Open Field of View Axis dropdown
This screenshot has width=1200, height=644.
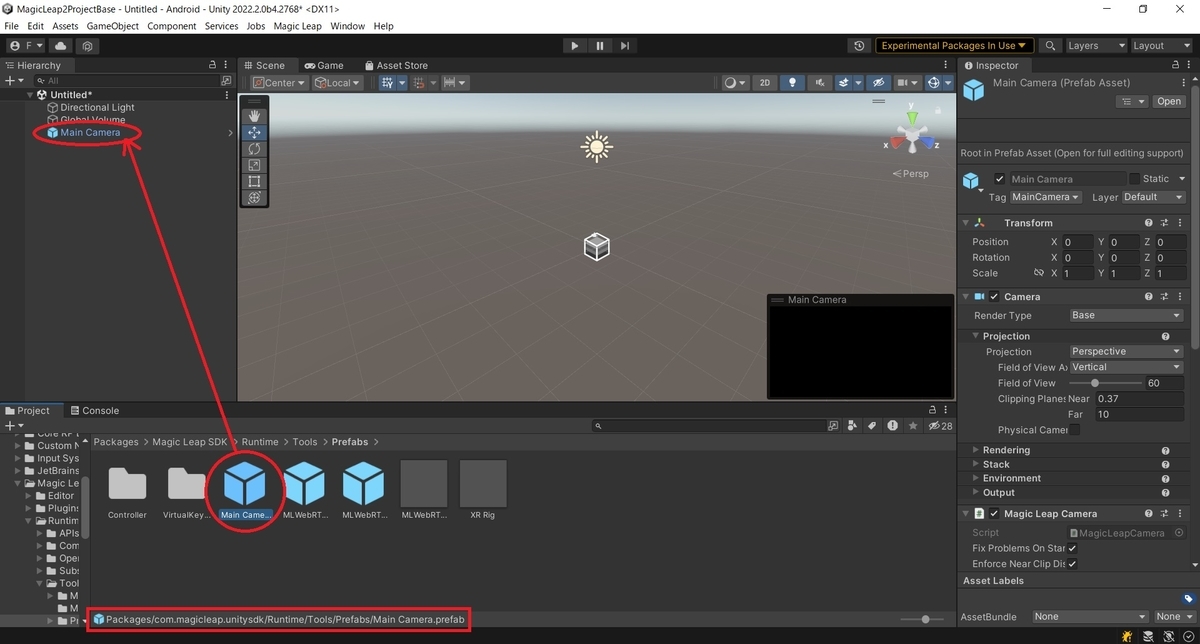tap(1126, 367)
